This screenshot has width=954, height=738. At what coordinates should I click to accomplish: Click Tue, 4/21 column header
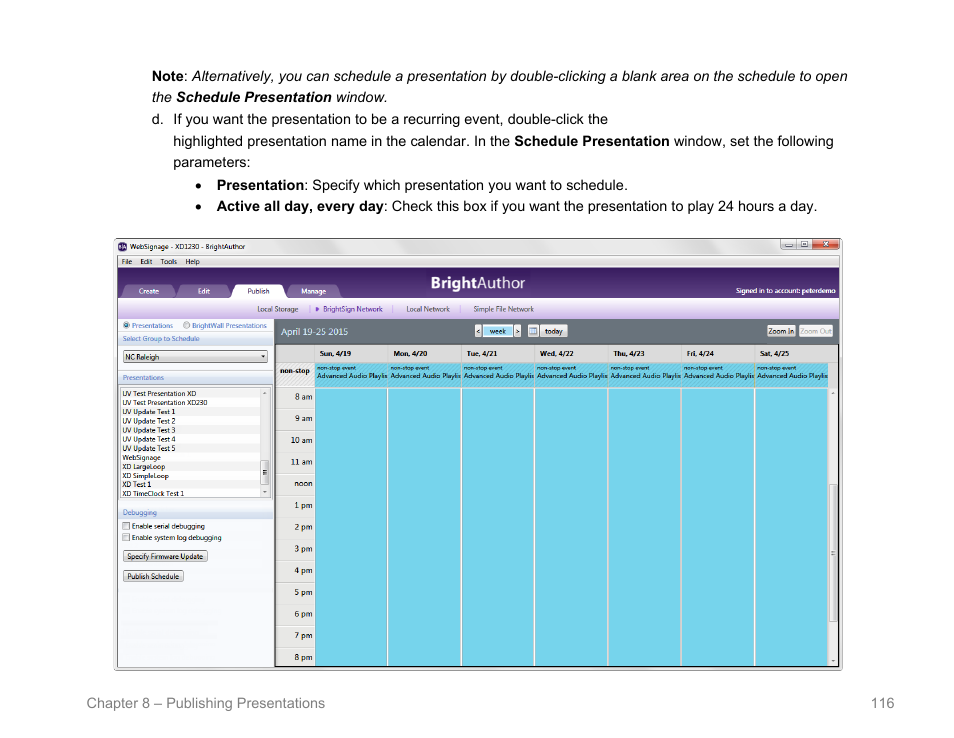[x=498, y=353]
